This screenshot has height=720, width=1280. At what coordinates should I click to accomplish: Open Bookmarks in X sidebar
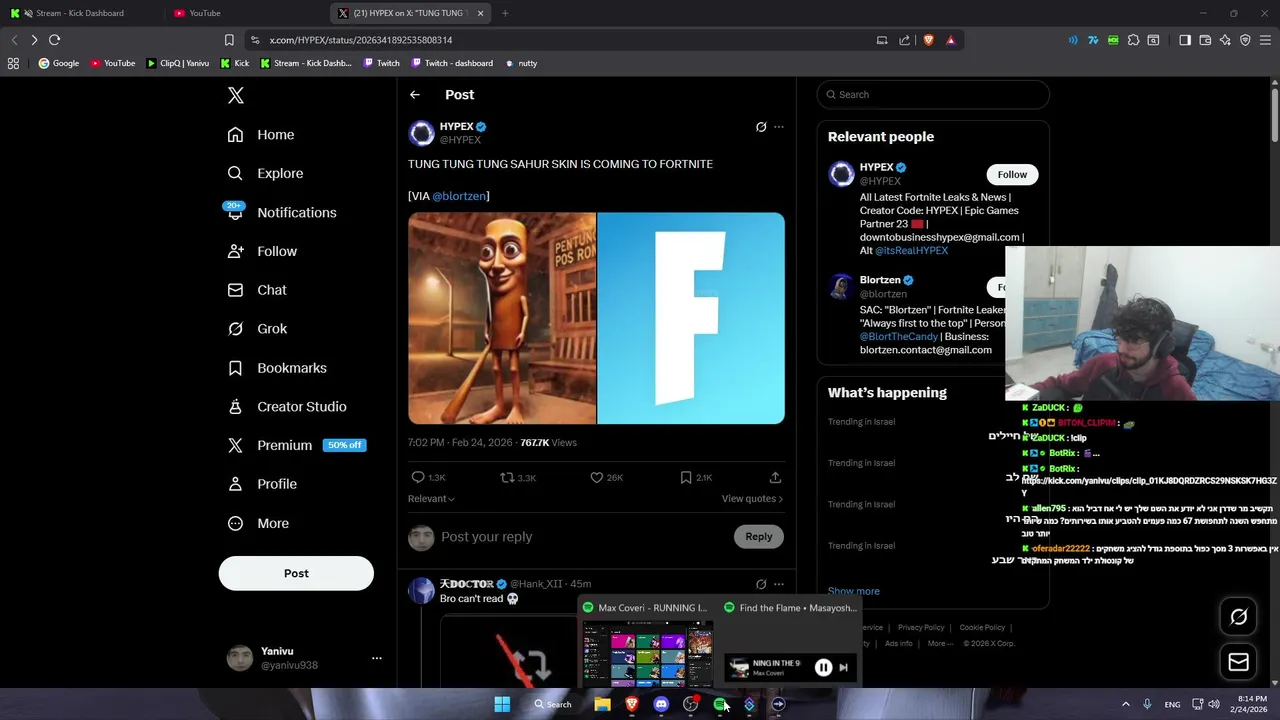[277, 368]
